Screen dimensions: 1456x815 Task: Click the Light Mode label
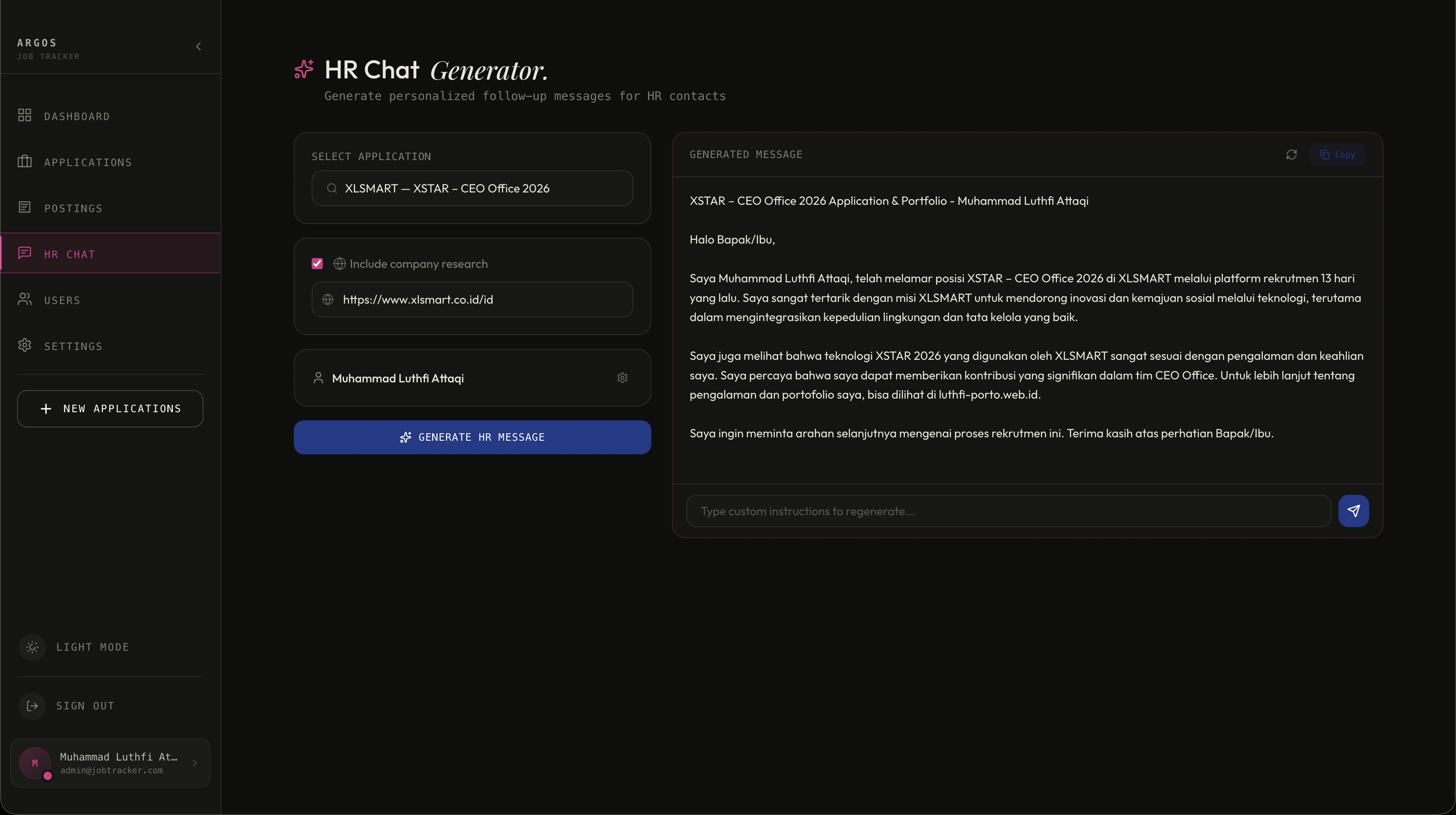click(93, 647)
